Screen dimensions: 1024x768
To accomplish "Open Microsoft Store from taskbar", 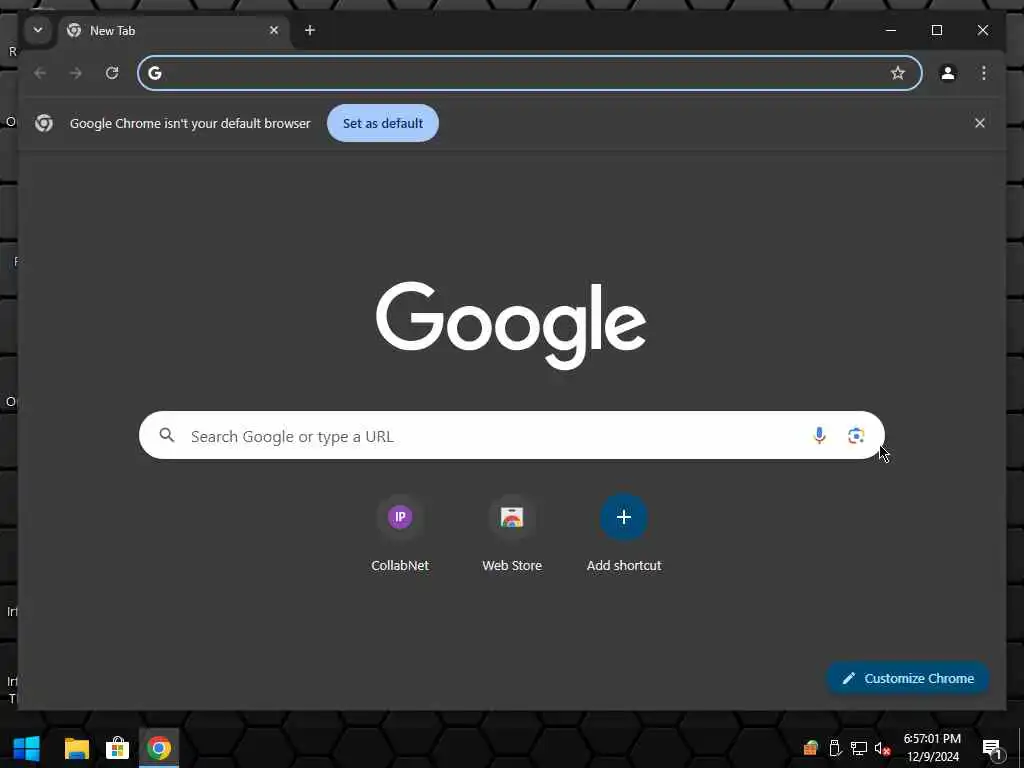I will pos(118,748).
